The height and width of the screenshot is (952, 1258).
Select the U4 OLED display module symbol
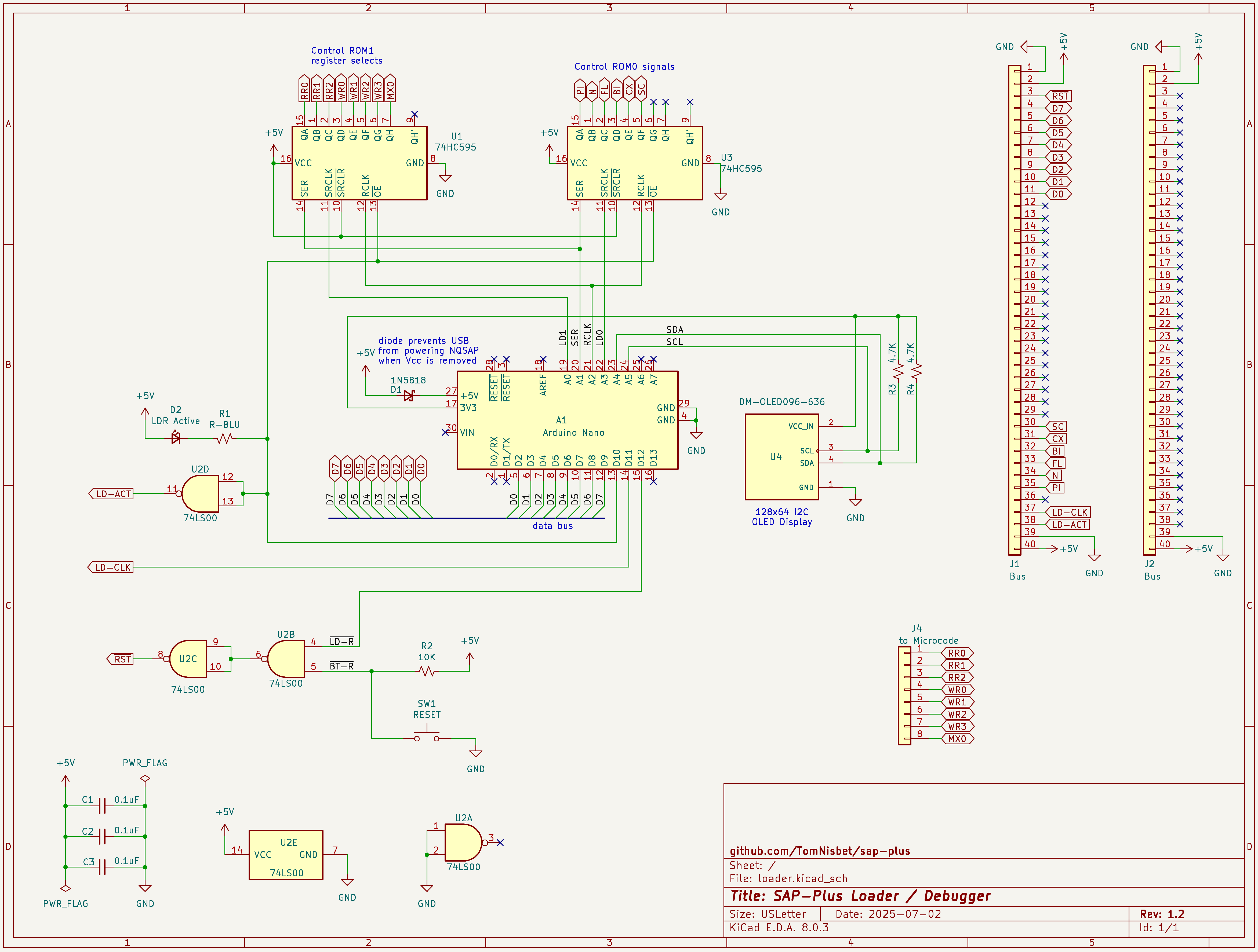point(782,457)
